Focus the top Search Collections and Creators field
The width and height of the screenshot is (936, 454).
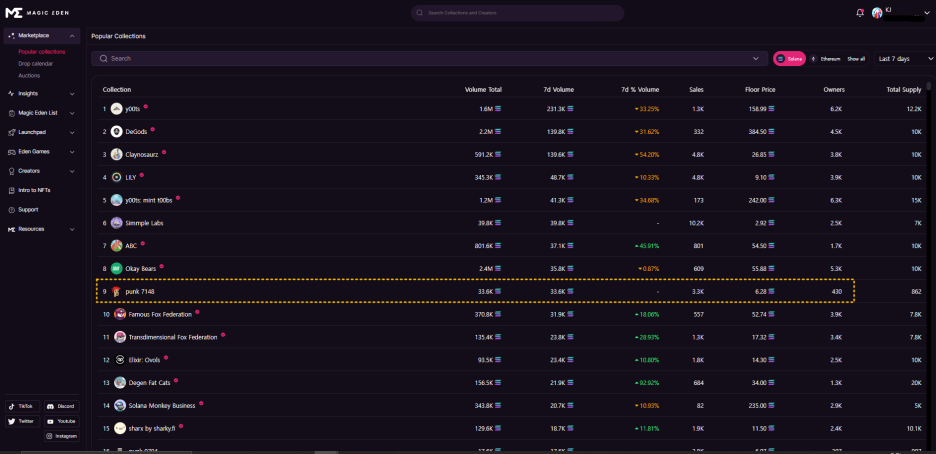pos(518,13)
